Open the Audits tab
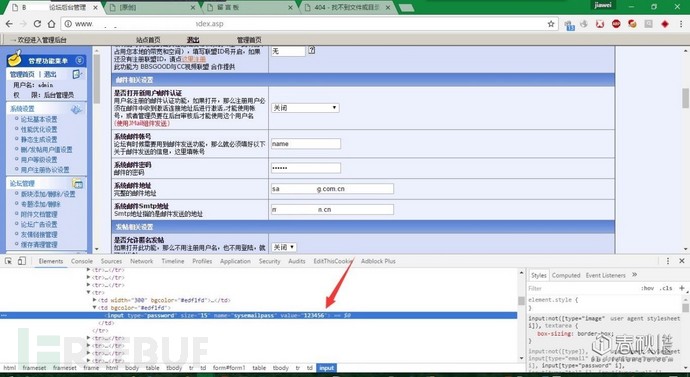 coord(297,261)
